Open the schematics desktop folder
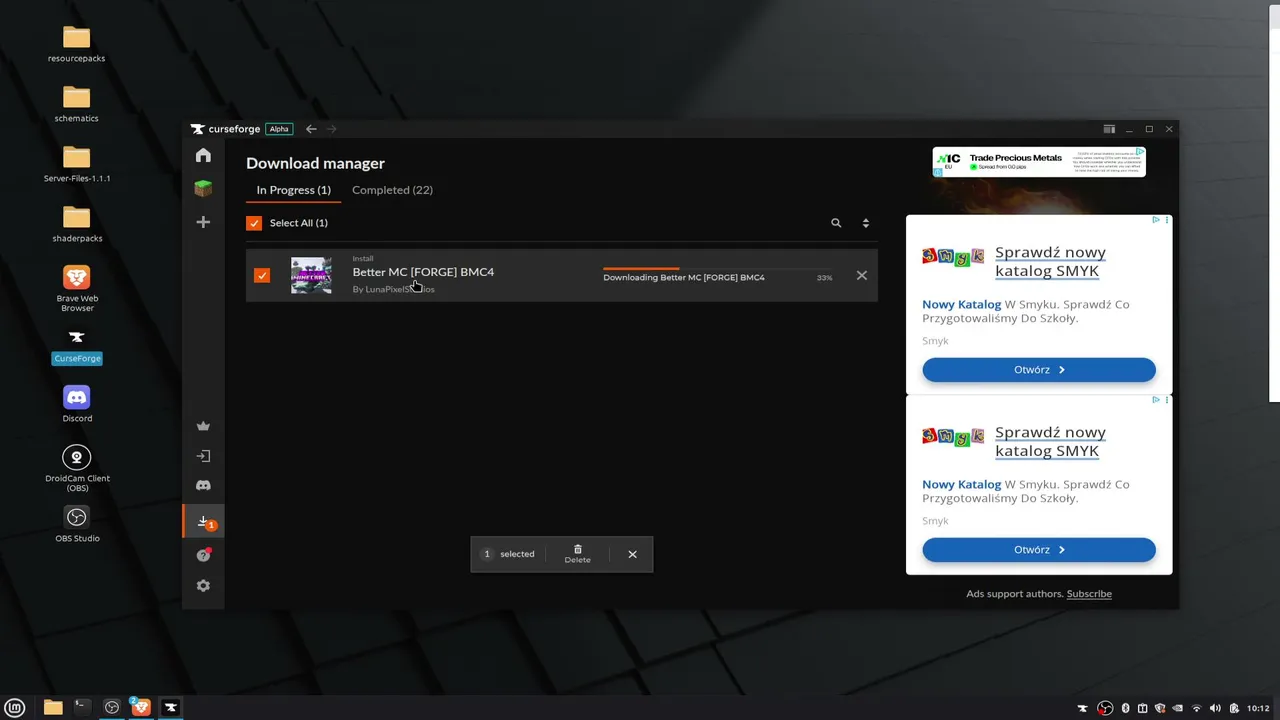This screenshot has height=720, width=1280. pyautogui.click(x=77, y=104)
